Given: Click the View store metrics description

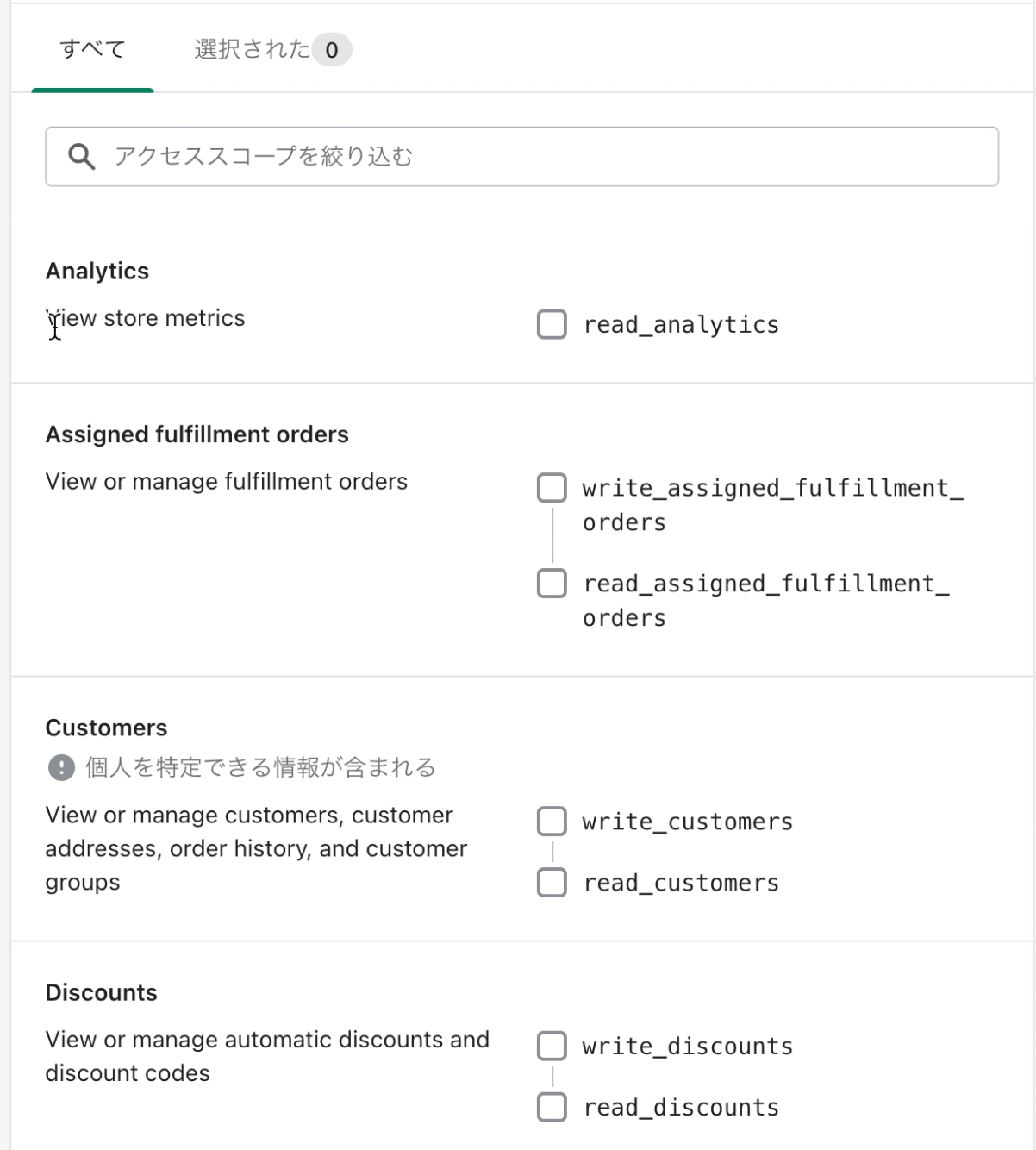Looking at the screenshot, I should [x=146, y=318].
